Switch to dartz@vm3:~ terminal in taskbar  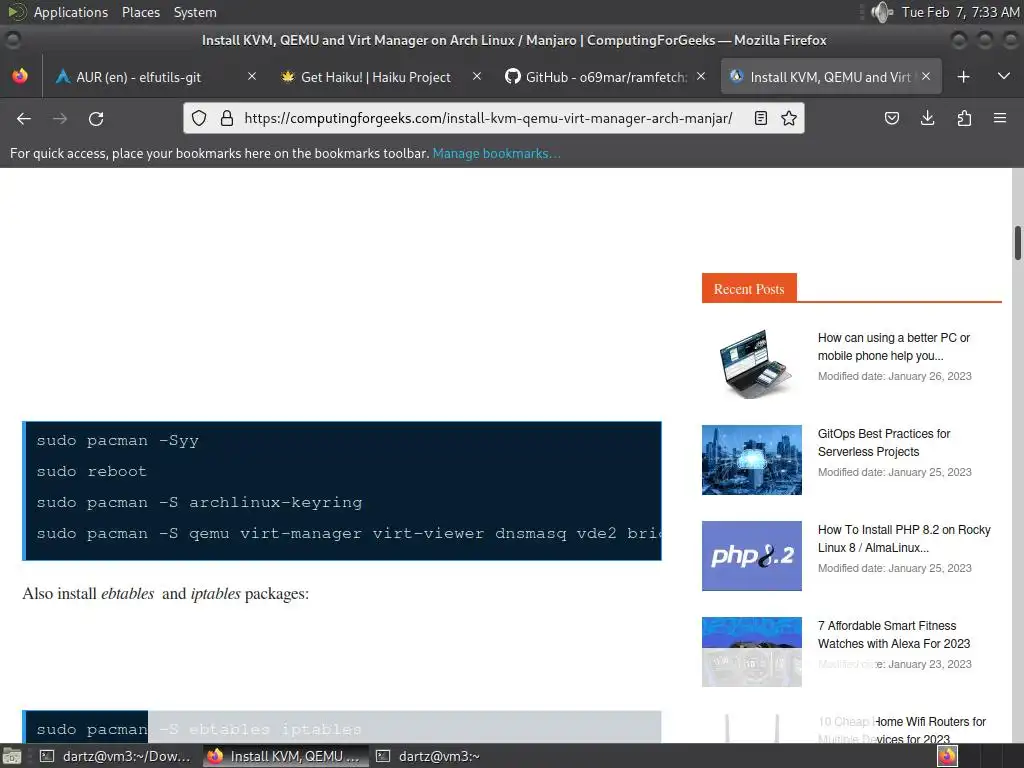428,756
